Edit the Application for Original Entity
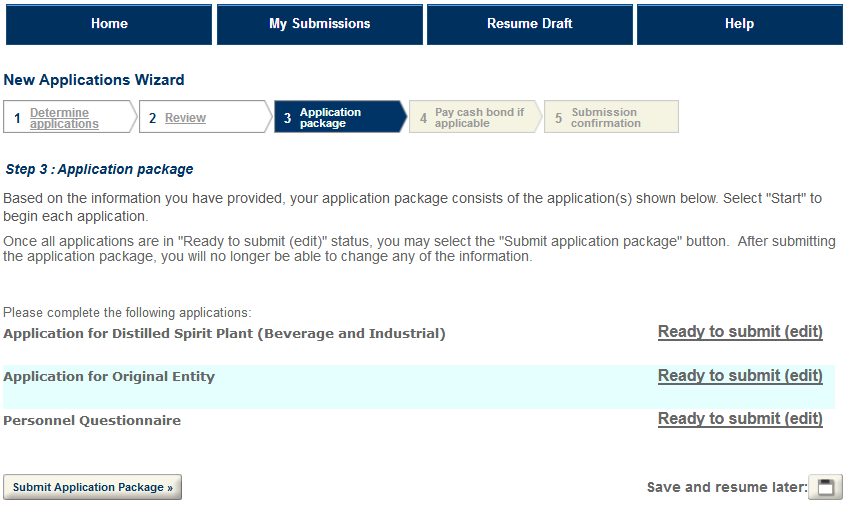Screen dimensions: 852x530 pyautogui.click(x=740, y=376)
